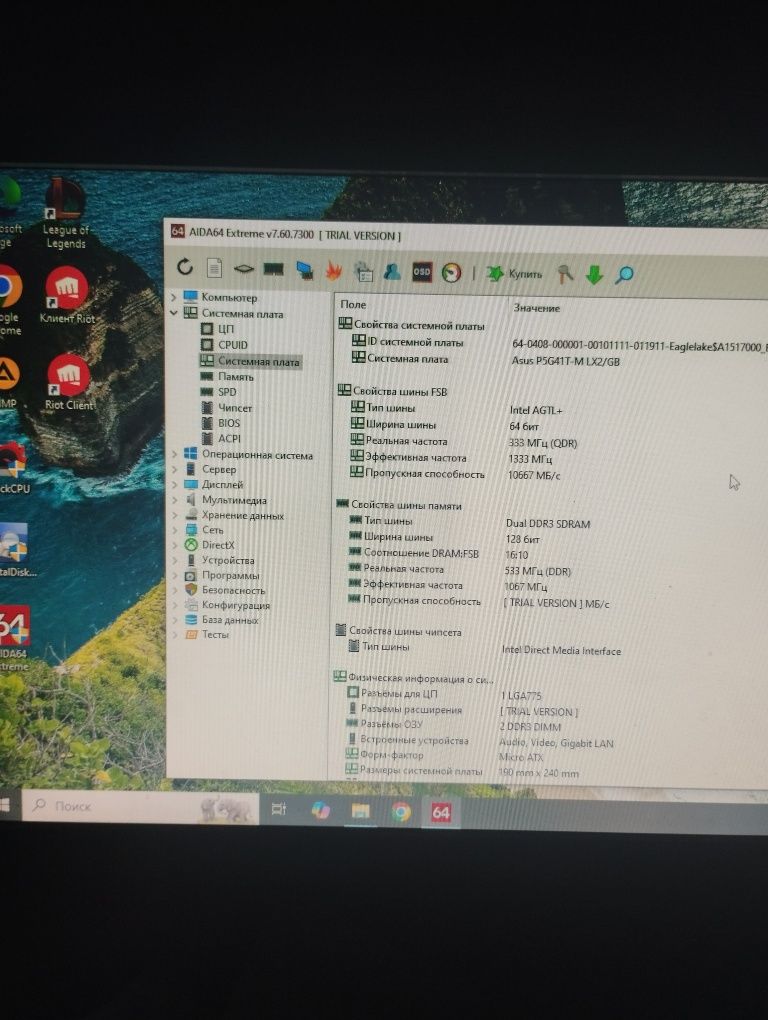Open the preferences checklist toolbar icon

(364, 271)
